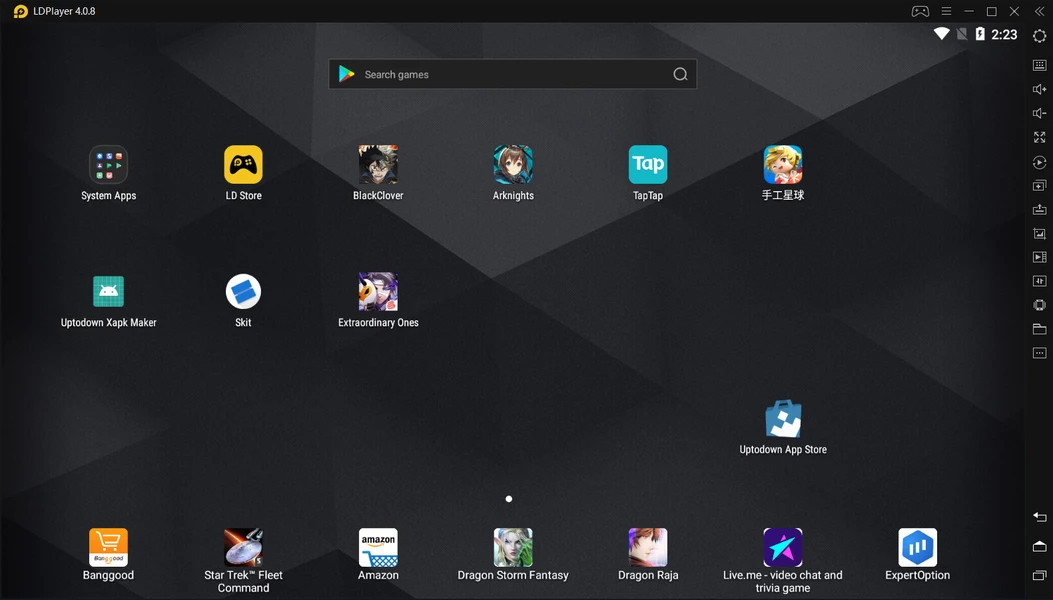
Task: Click the LDPlayer 4.0.8 title text
Action: coord(64,11)
